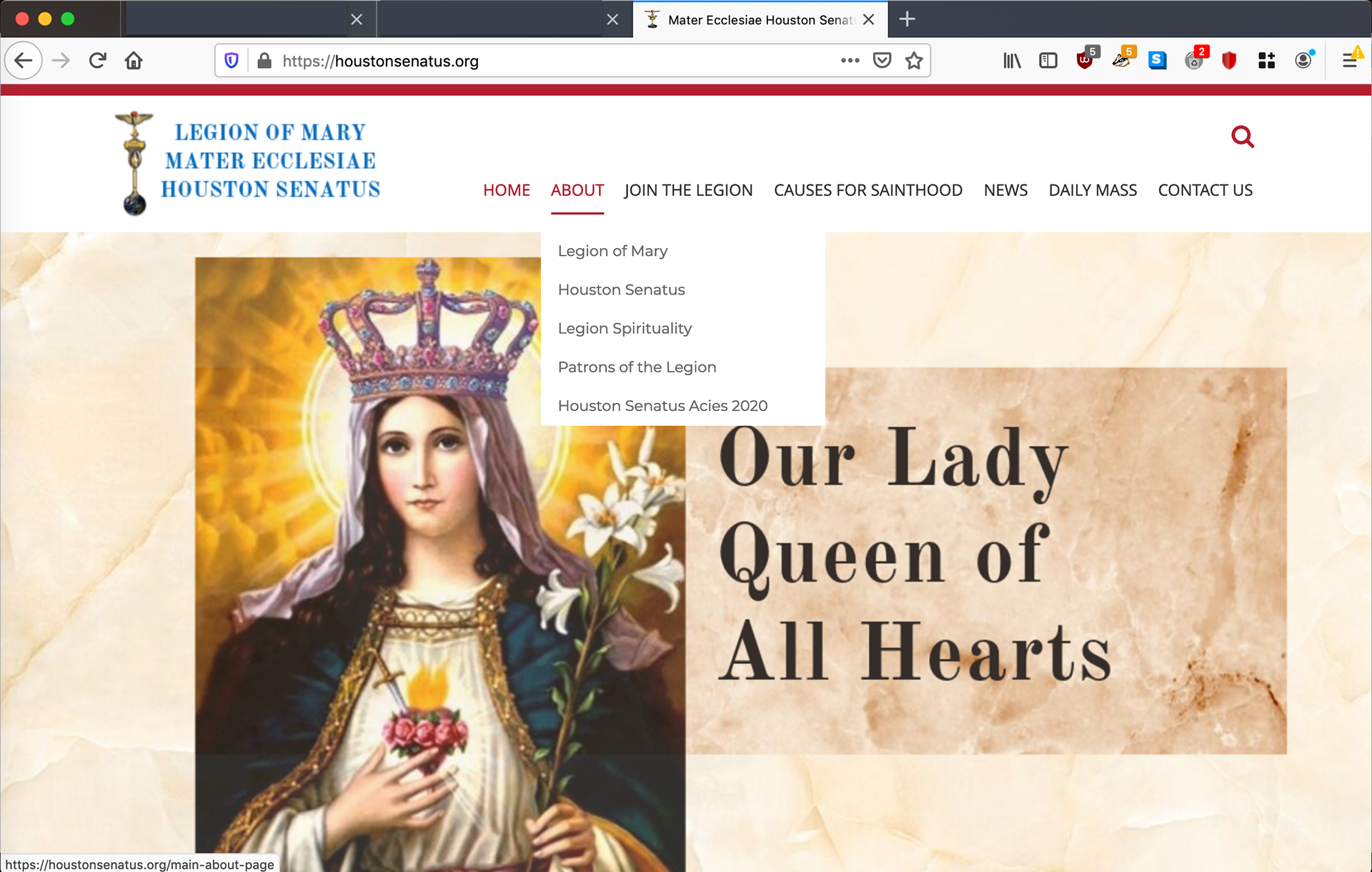Go to the browser Home page
The image size is (1372, 872).
coord(134,61)
